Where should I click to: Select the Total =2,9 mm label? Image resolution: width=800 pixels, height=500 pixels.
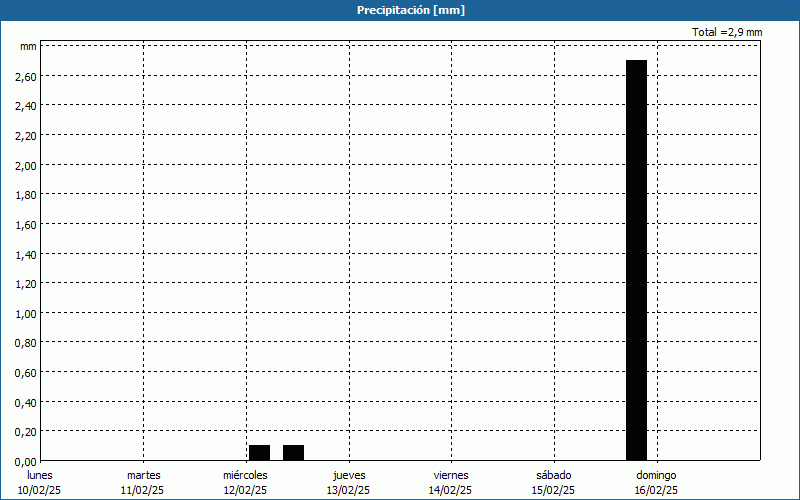tap(727, 32)
